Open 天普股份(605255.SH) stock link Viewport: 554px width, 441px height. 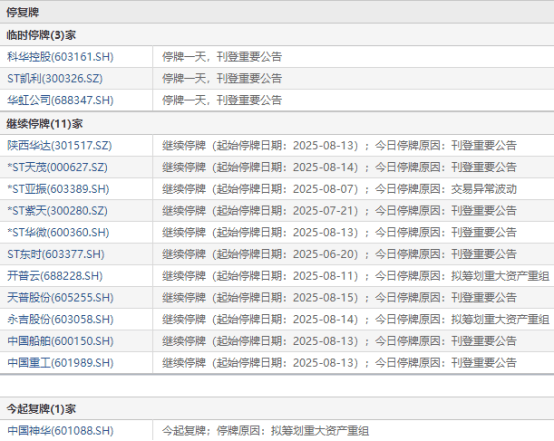pyautogui.click(x=60, y=298)
